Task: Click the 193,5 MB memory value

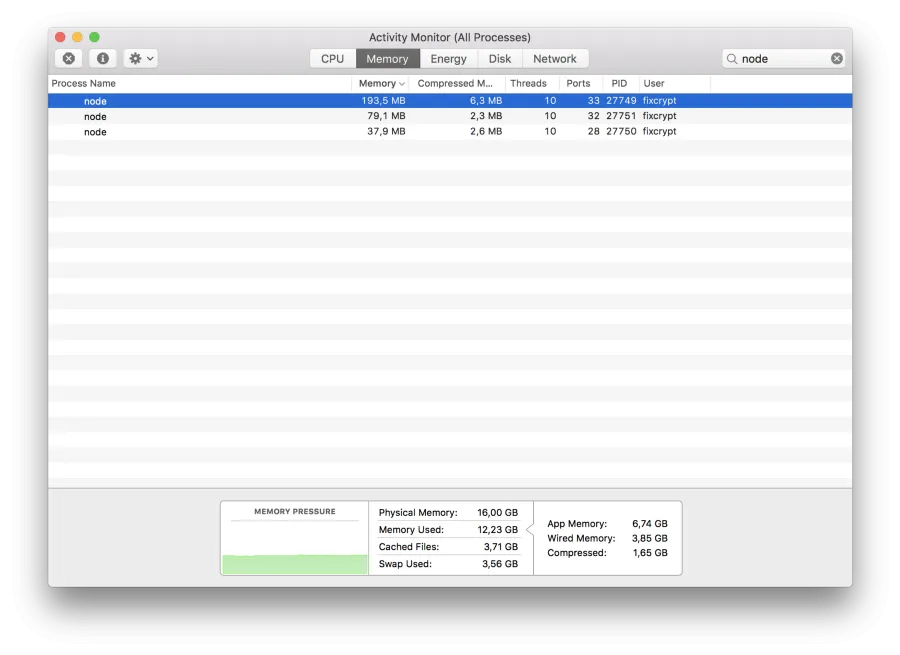Action: [383, 100]
